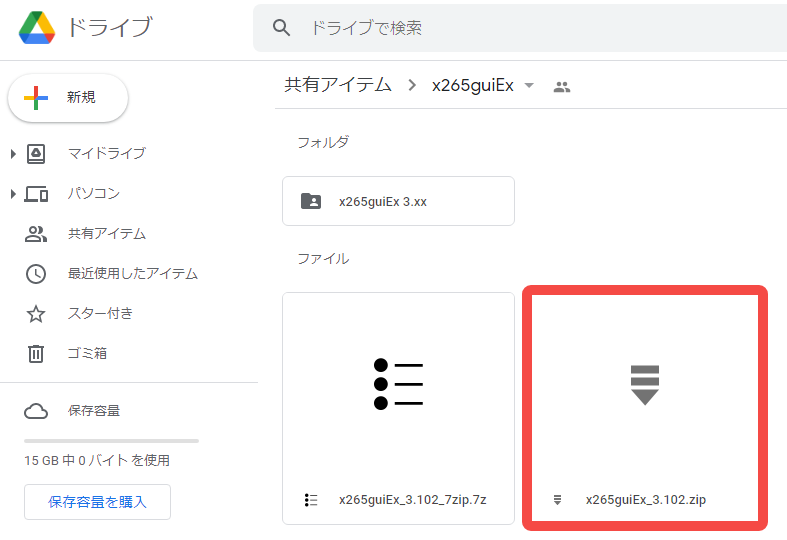This screenshot has height=540, width=787.
Task: Expand the マイドライブ tree arrow
Action: click(13, 154)
